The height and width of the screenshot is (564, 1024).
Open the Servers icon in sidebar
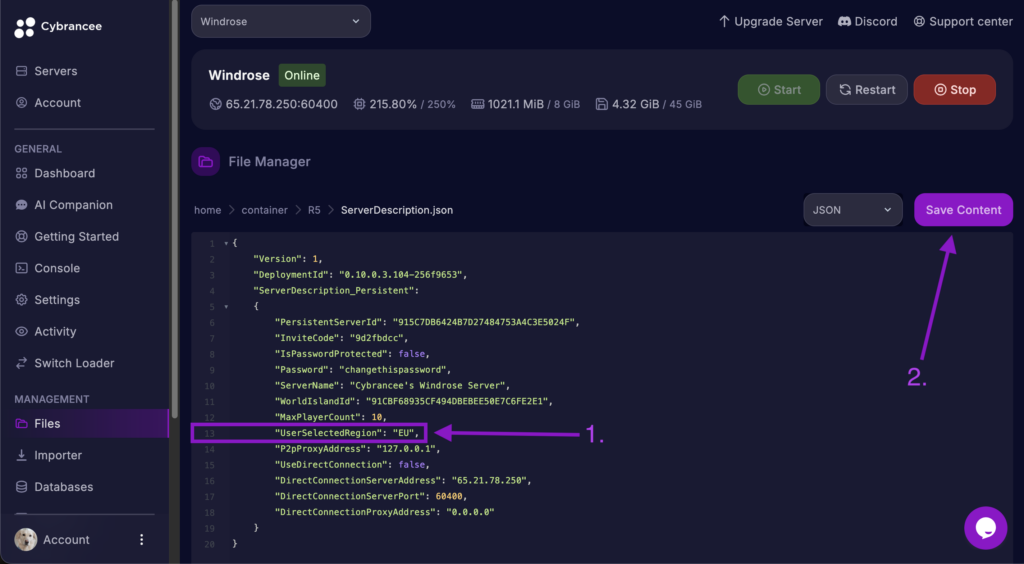[x=22, y=71]
